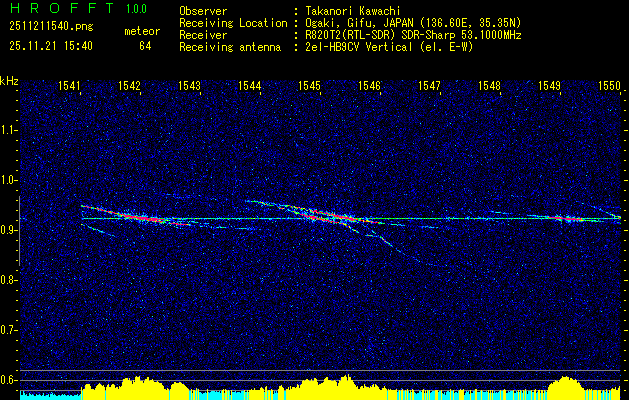Click the meteor count value 64
This screenshot has width=629, height=400.
(145, 46)
